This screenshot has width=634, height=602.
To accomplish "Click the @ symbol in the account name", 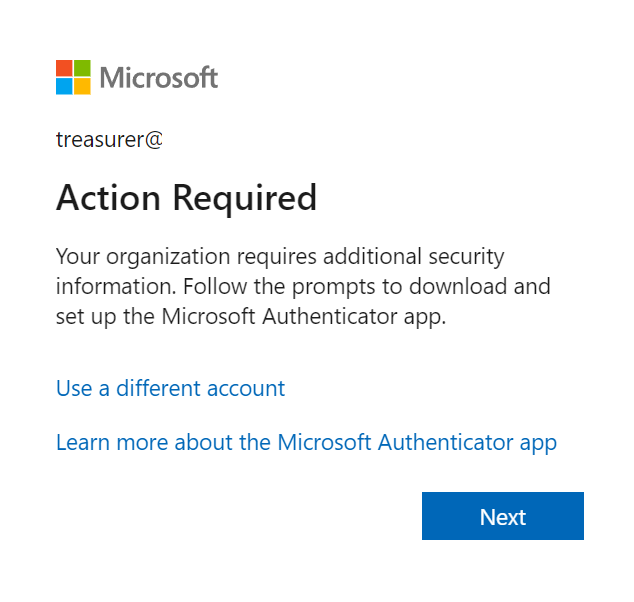I will coord(154,140).
